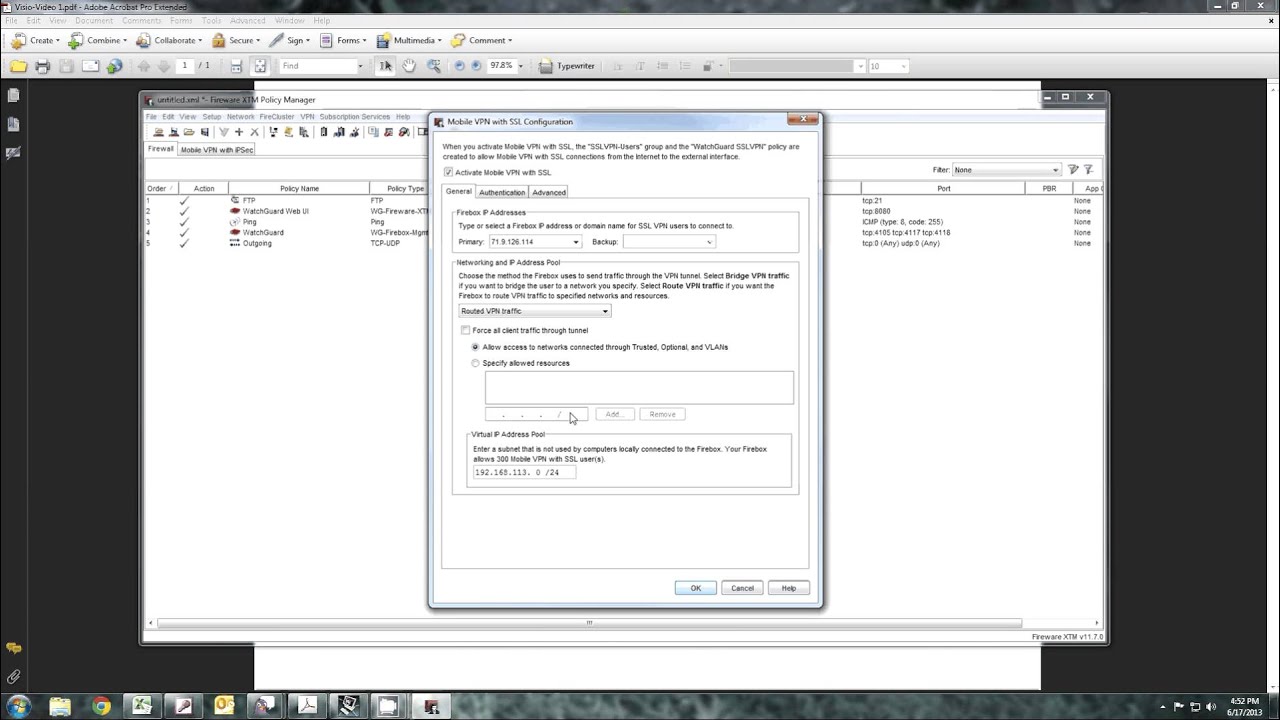Open the Windows Start button

19,706
